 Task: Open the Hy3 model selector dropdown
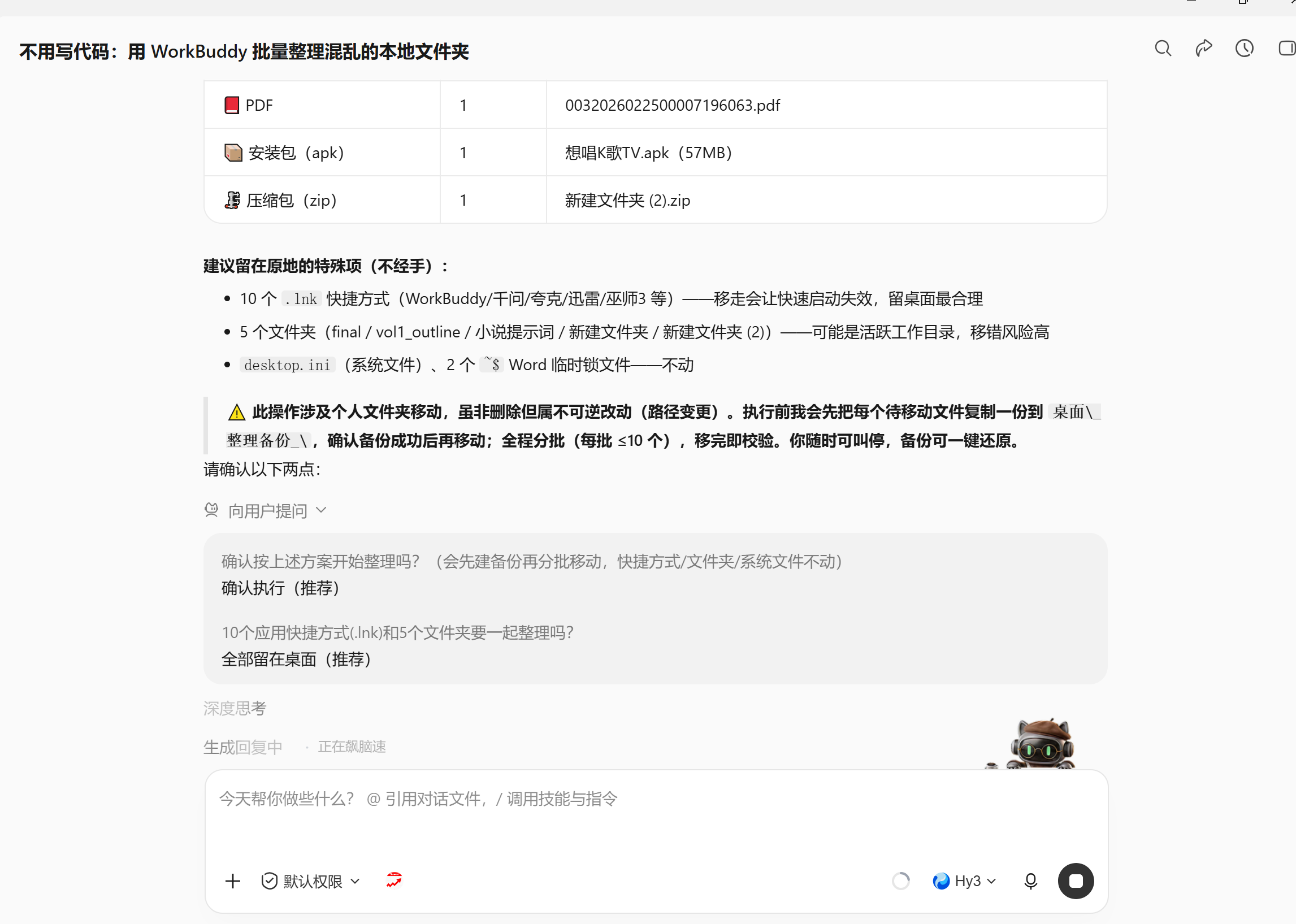965,881
